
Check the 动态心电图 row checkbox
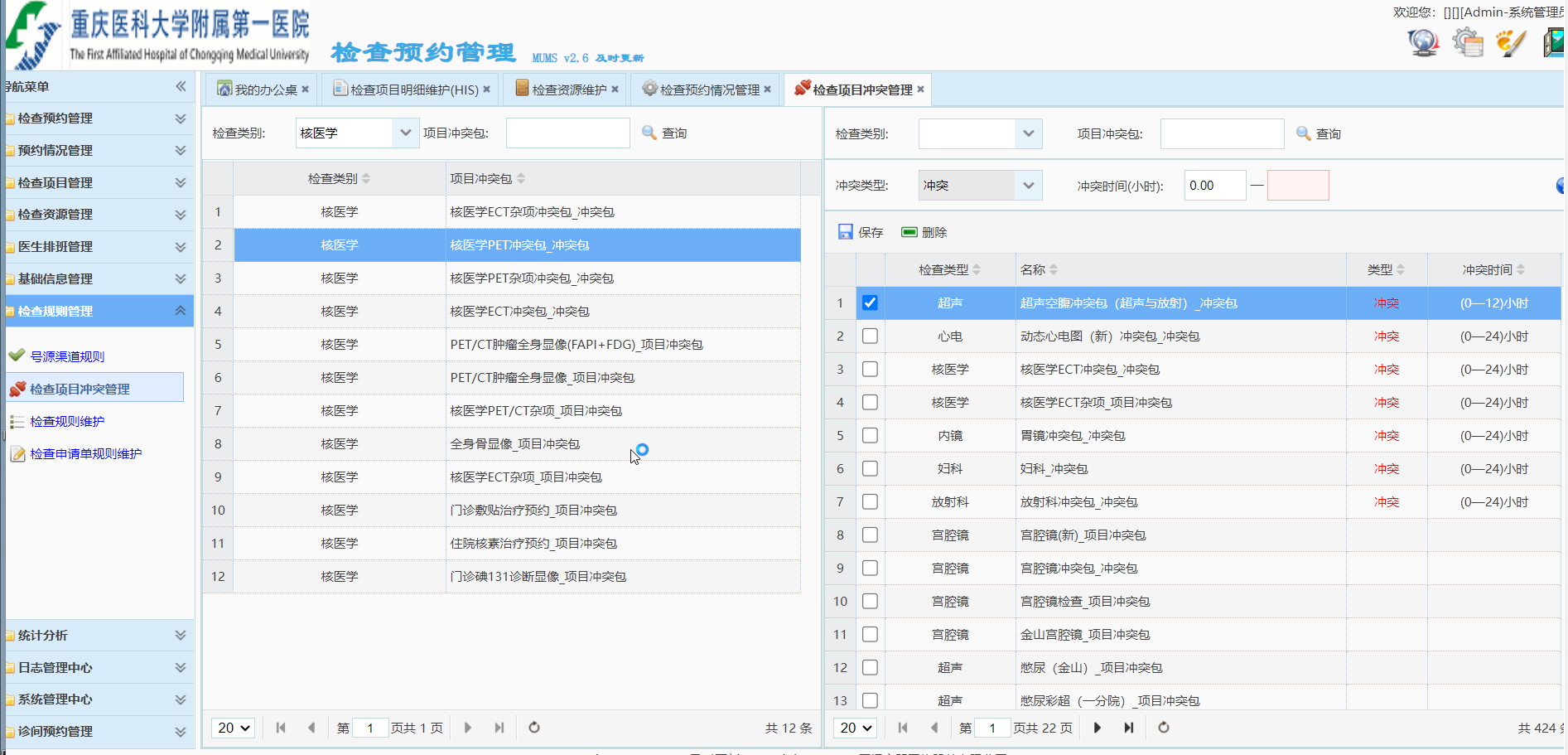870,336
